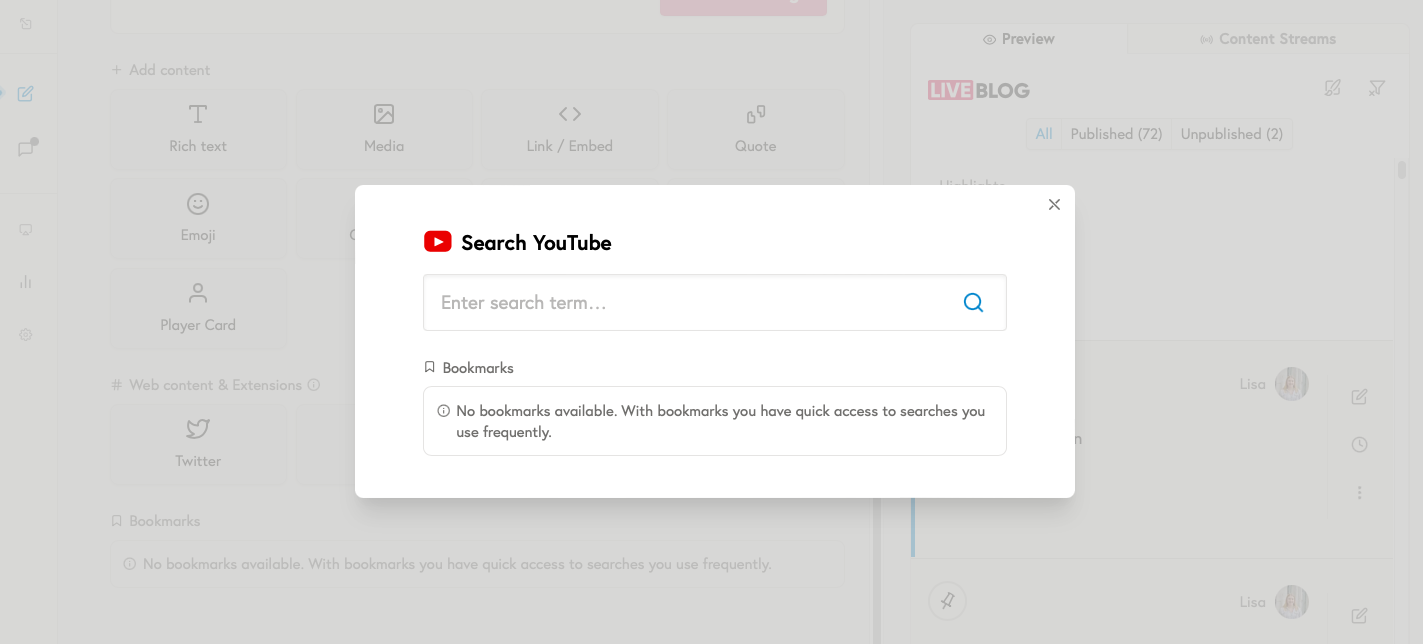Viewport: 1423px width, 644px height.
Task: Click the Search YouTube dialog title
Action: point(536,243)
